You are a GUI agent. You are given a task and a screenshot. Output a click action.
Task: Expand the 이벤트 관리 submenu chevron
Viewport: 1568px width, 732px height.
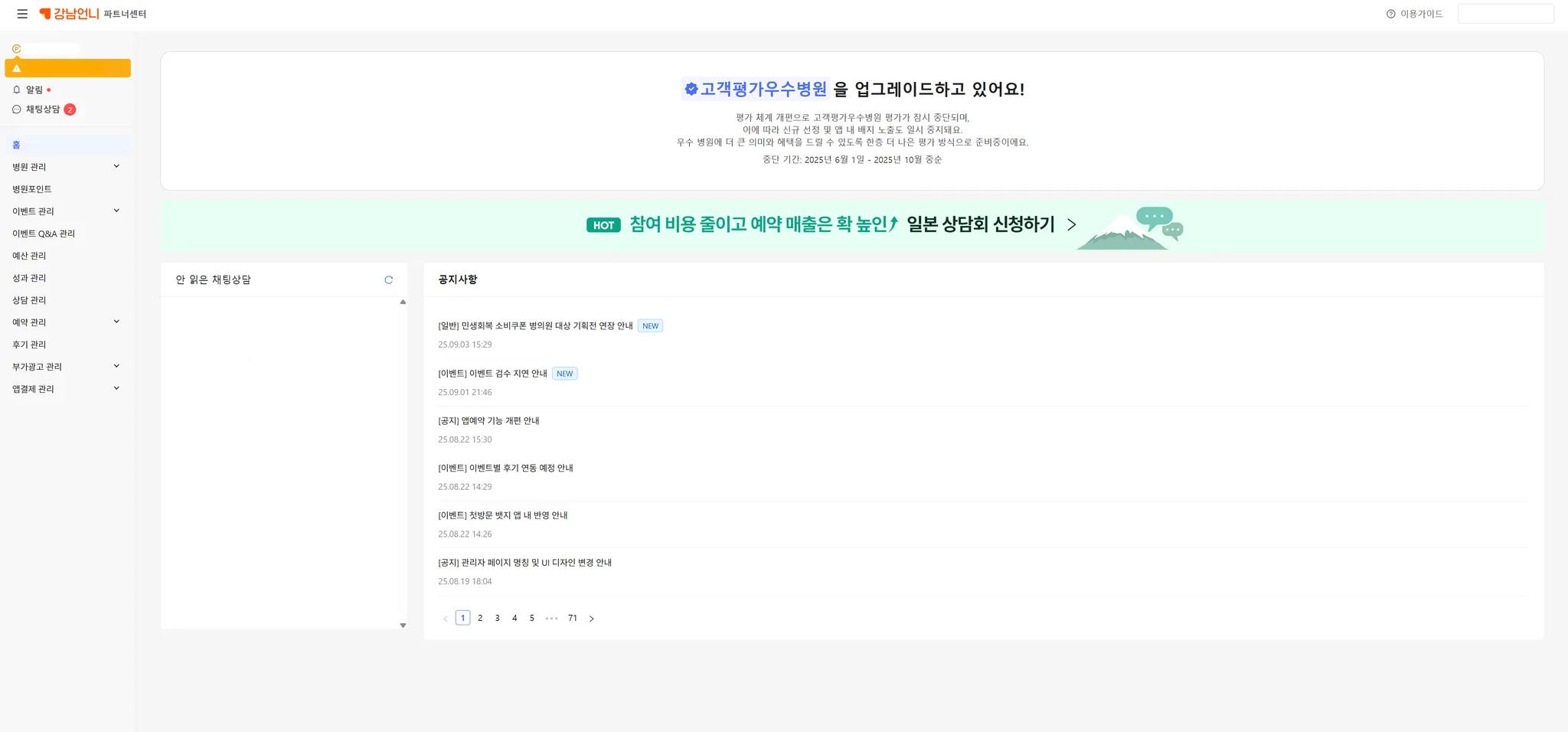point(116,211)
